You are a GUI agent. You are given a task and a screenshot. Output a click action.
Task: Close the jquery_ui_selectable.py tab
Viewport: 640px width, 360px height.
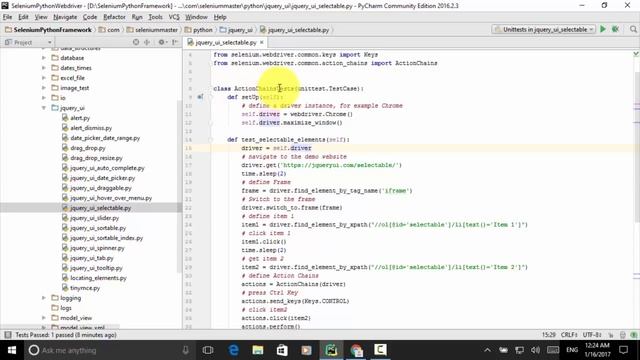[x=262, y=42]
